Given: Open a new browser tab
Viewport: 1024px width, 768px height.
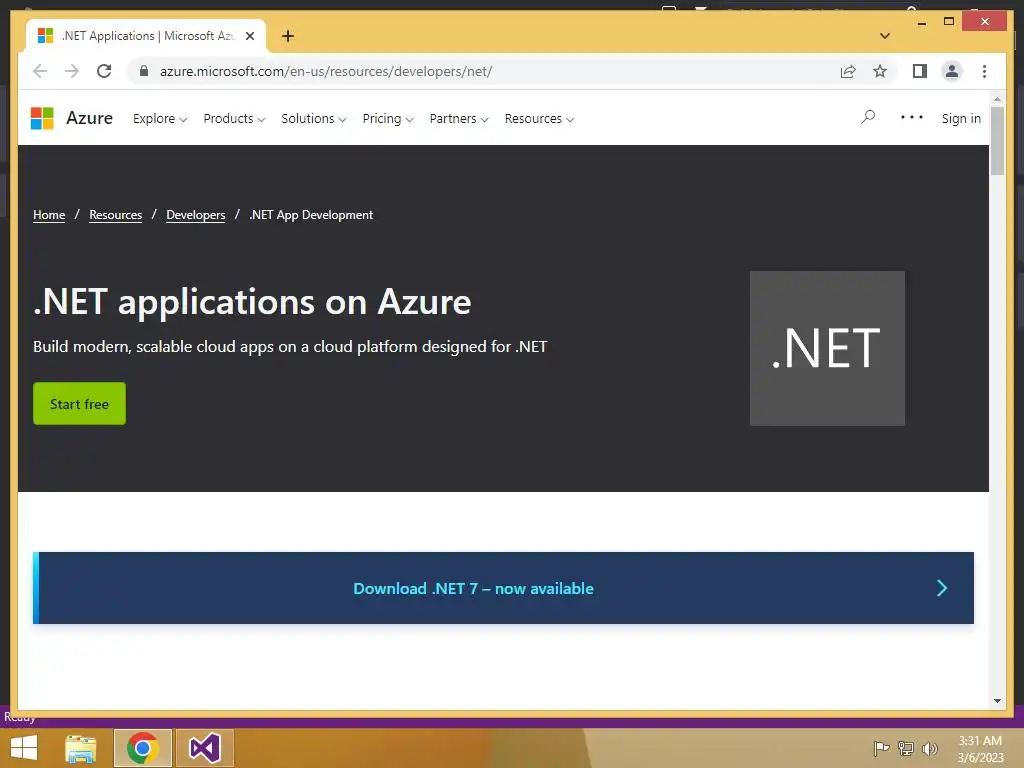Looking at the screenshot, I should click(x=288, y=36).
